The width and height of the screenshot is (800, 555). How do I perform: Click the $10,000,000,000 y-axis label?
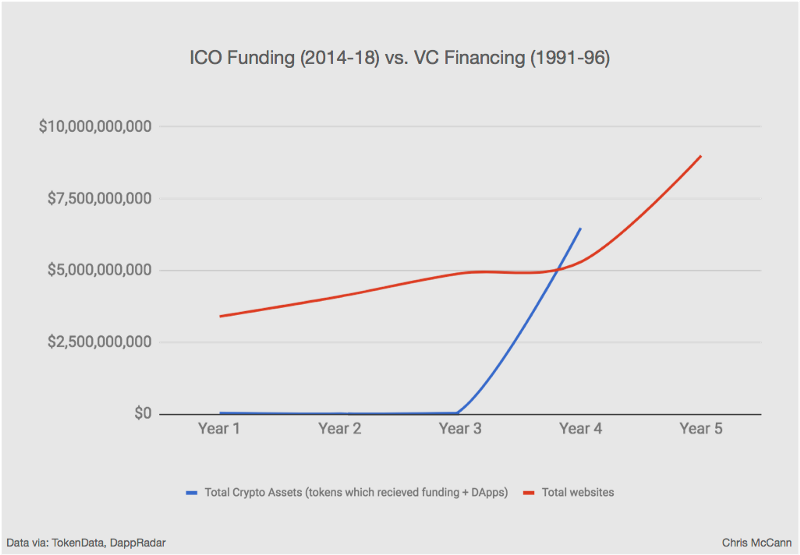(x=95, y=127)
